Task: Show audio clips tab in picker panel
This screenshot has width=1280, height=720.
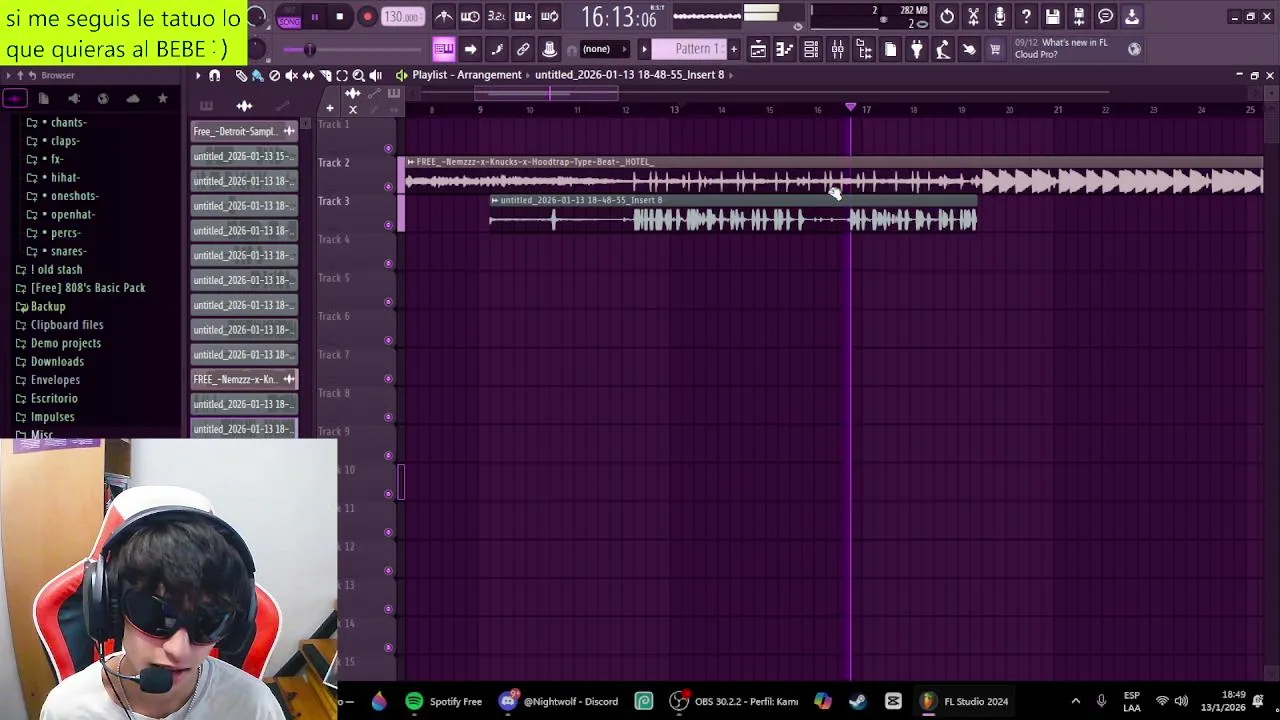Action: point(244,106)
